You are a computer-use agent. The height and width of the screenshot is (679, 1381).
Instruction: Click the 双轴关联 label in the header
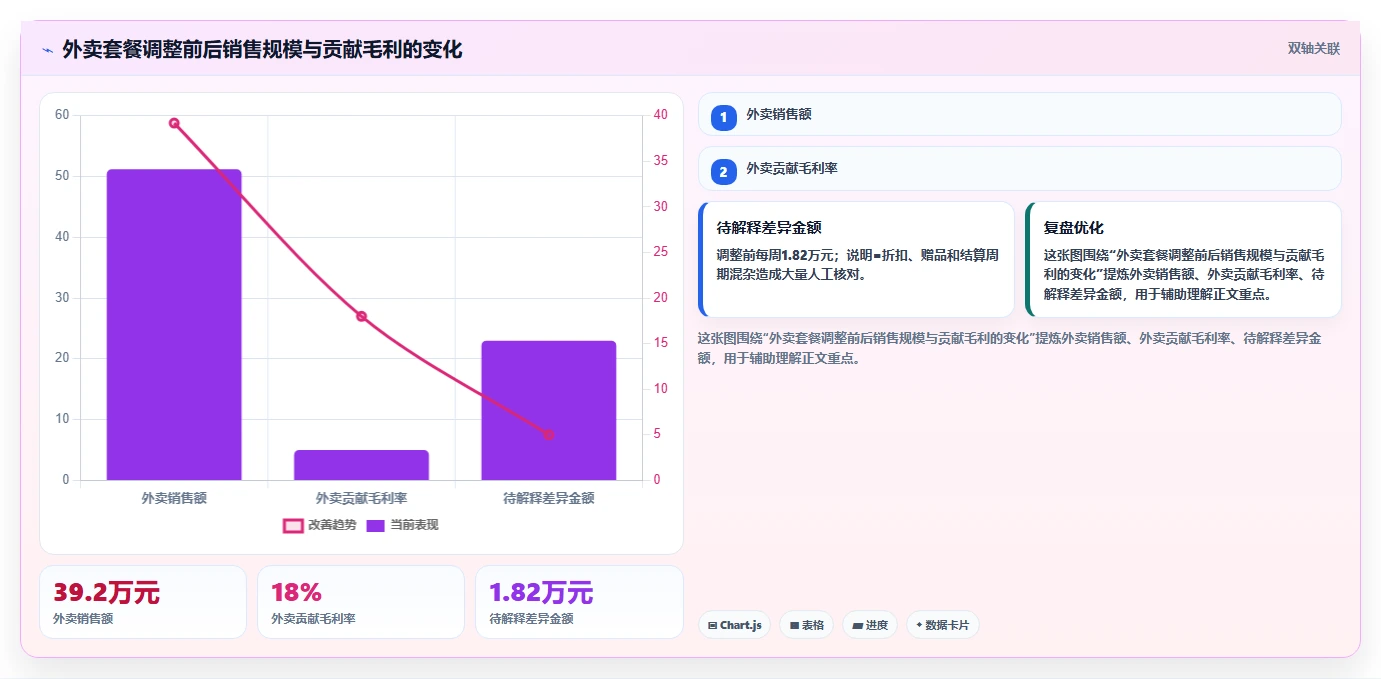[1313, 49]
